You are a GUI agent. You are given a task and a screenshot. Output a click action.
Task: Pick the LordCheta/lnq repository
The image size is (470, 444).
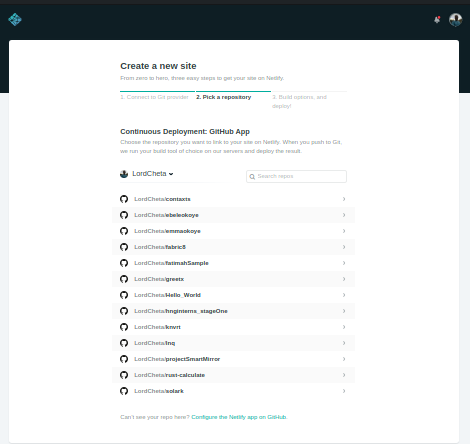coord(233,343)
